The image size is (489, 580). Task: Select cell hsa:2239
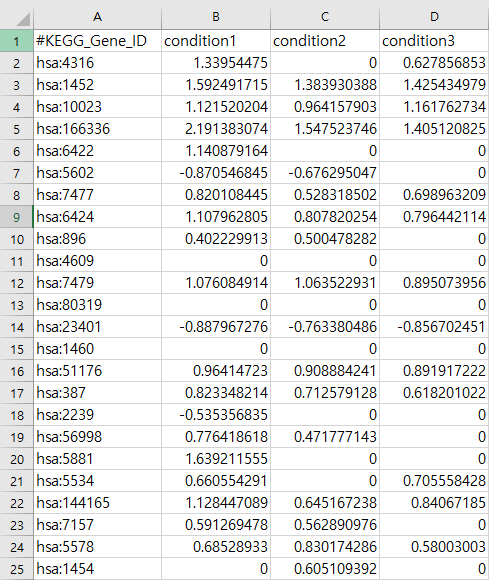[x=97, y=415]
